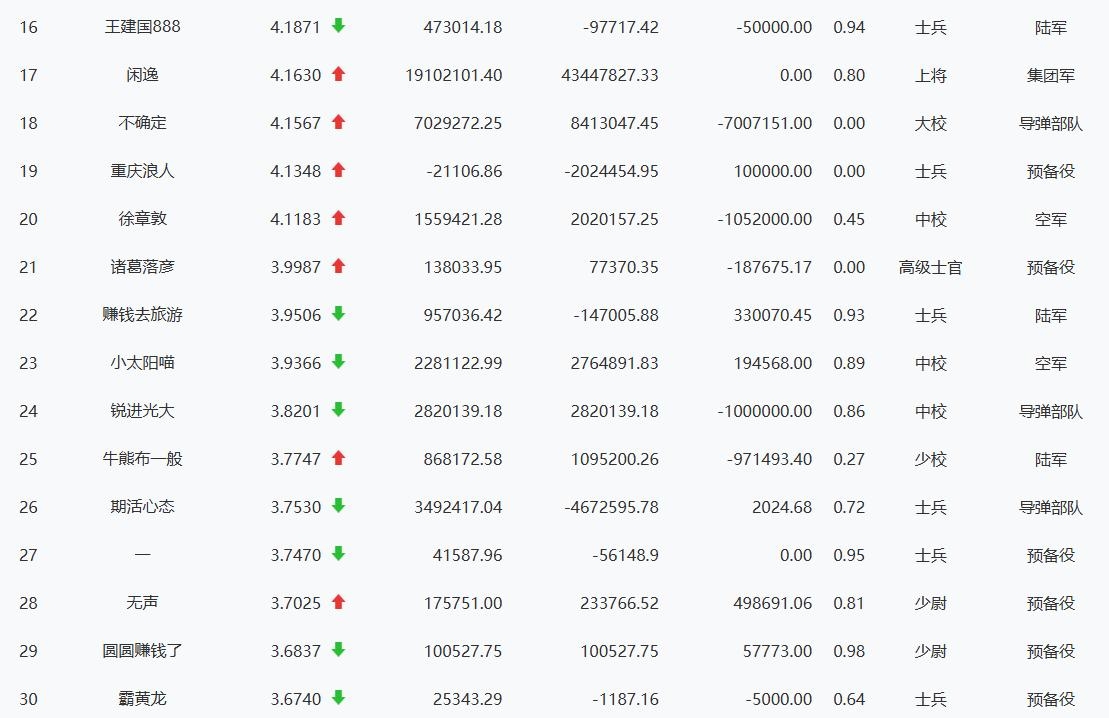Click the green down arrow beside 王建国888
The width and height of the screenshot is (1109, 718).
338,26
